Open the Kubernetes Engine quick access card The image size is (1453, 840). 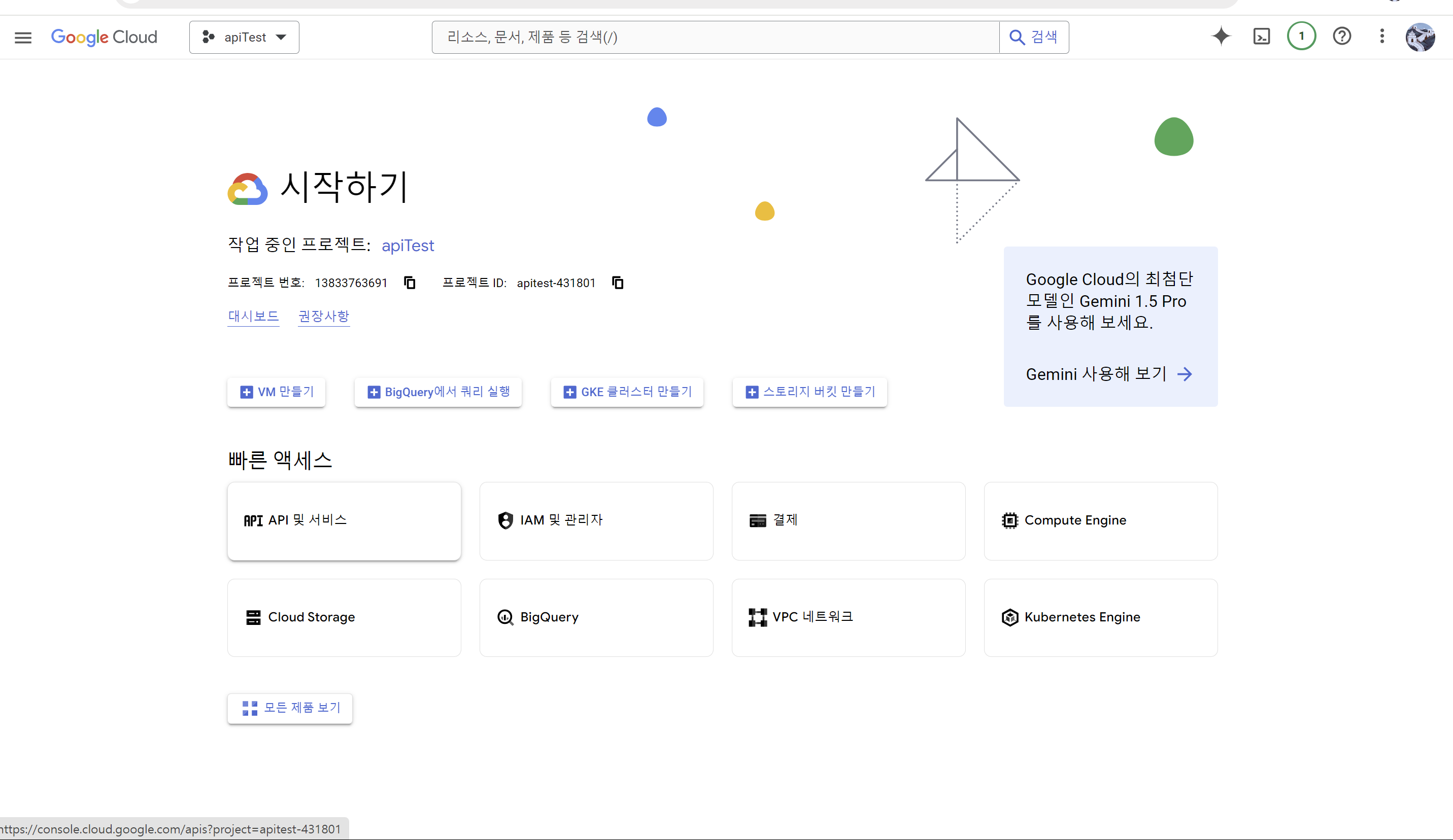coord(1100,618)
